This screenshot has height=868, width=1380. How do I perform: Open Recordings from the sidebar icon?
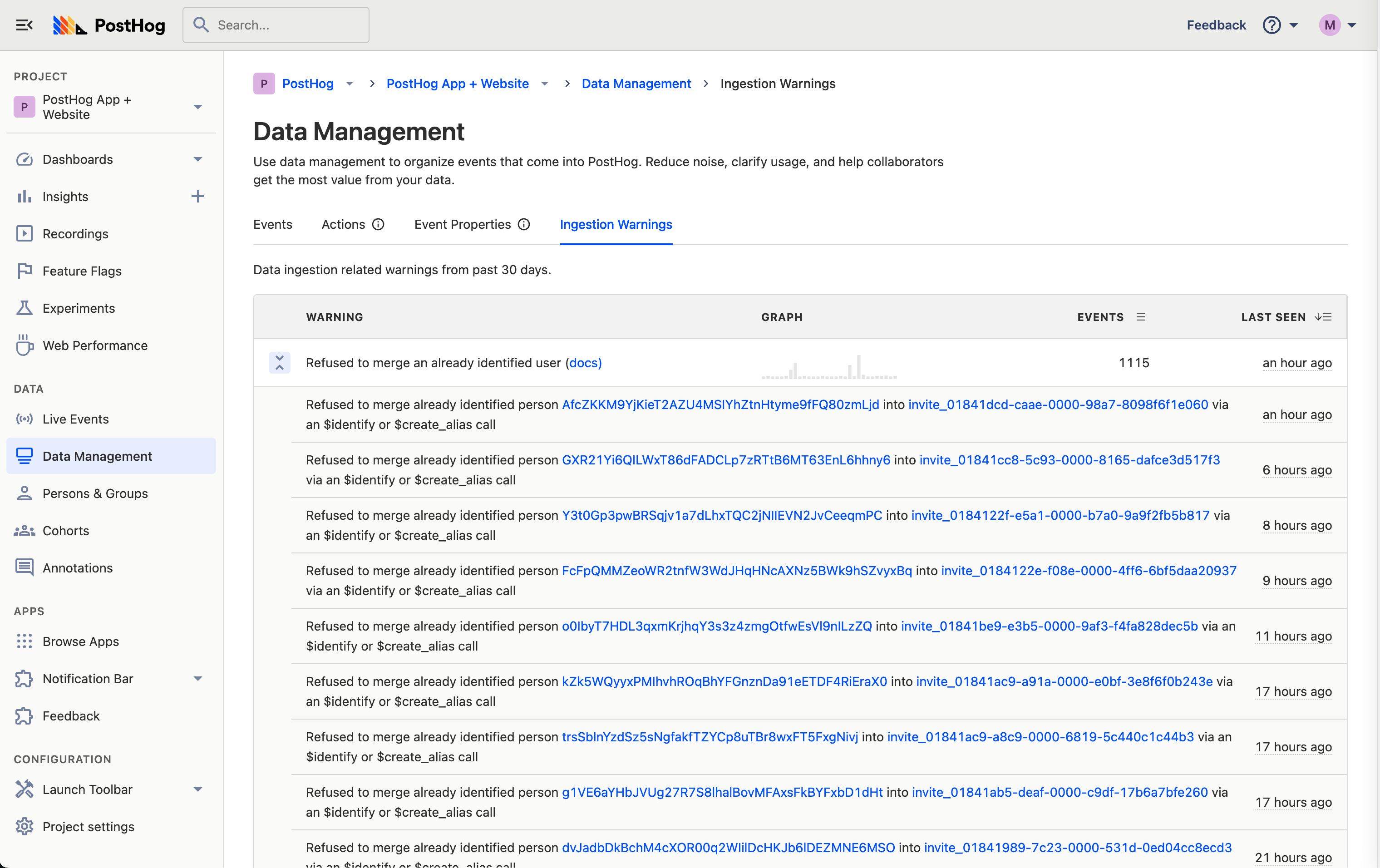[x=24, y=234]
